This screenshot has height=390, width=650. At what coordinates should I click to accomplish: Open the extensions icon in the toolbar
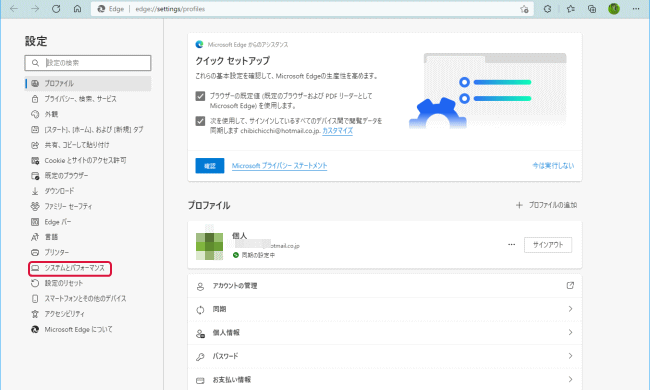pos(548,9)
